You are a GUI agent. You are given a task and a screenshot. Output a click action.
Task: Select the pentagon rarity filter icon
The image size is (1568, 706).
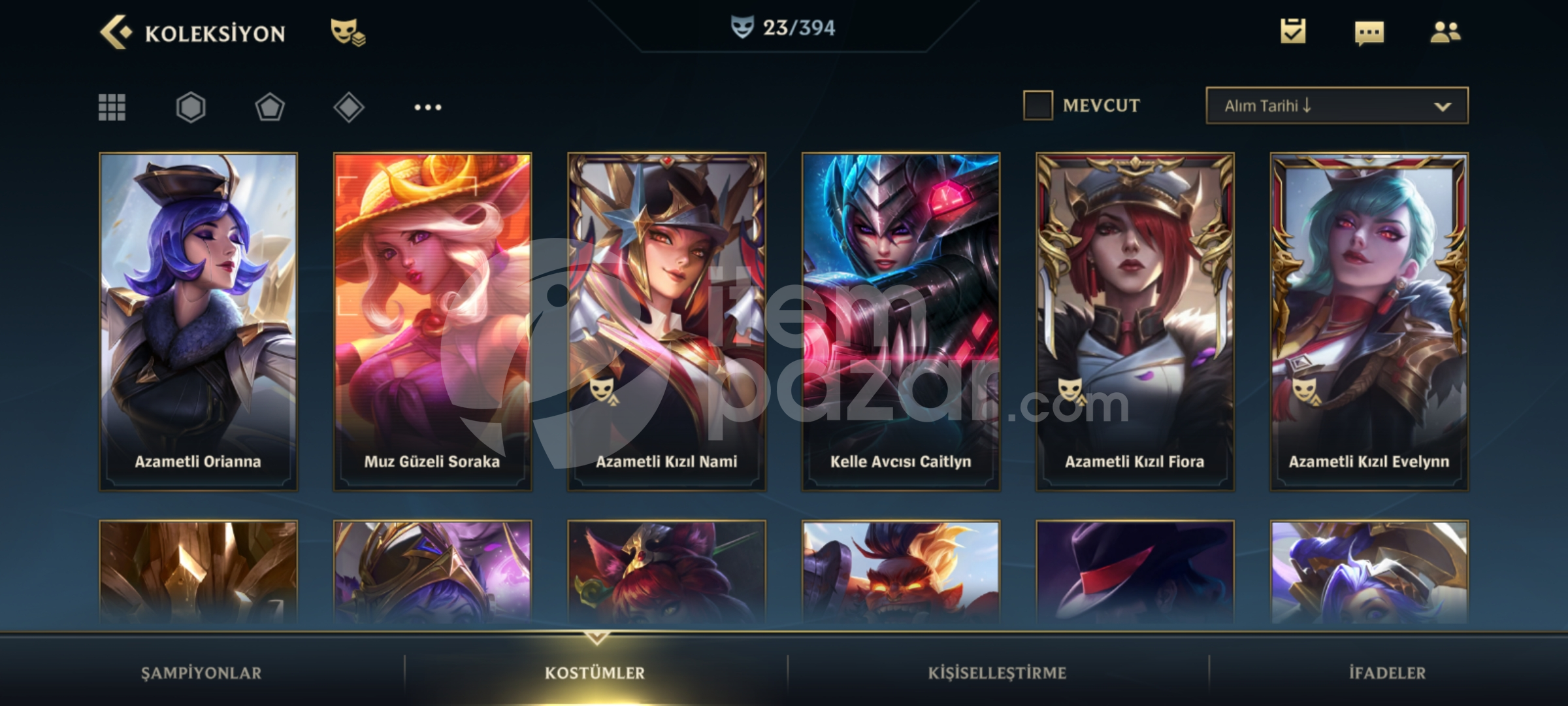[270, 107]
